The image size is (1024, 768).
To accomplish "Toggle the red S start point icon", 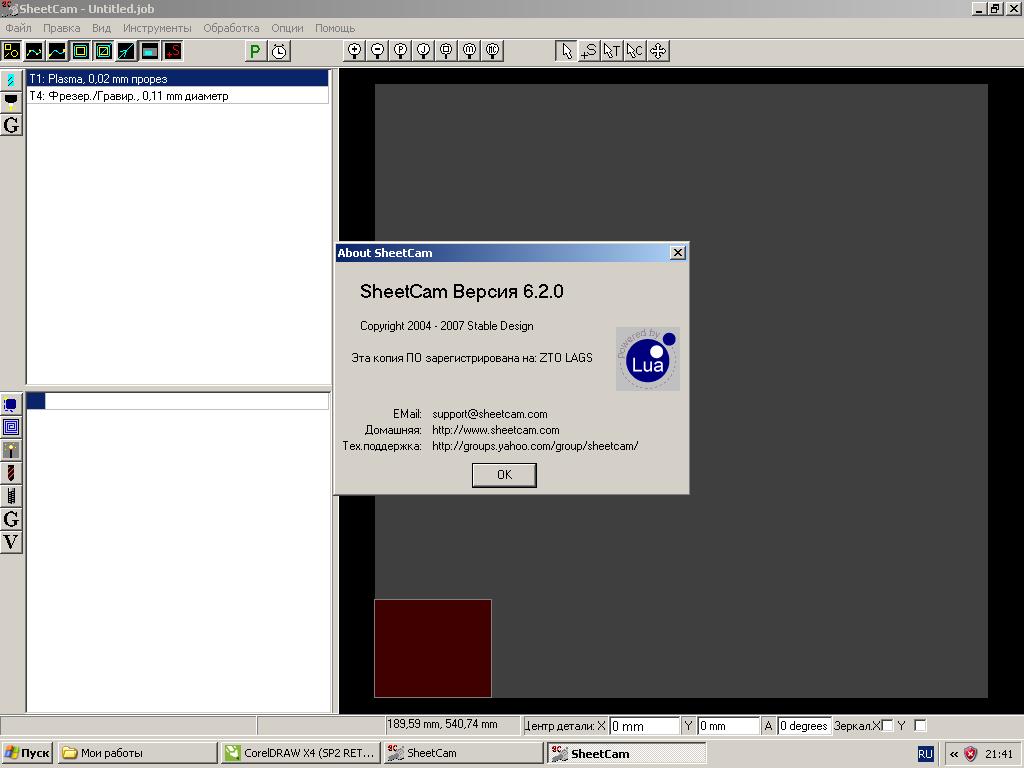I will click(172, 51).
